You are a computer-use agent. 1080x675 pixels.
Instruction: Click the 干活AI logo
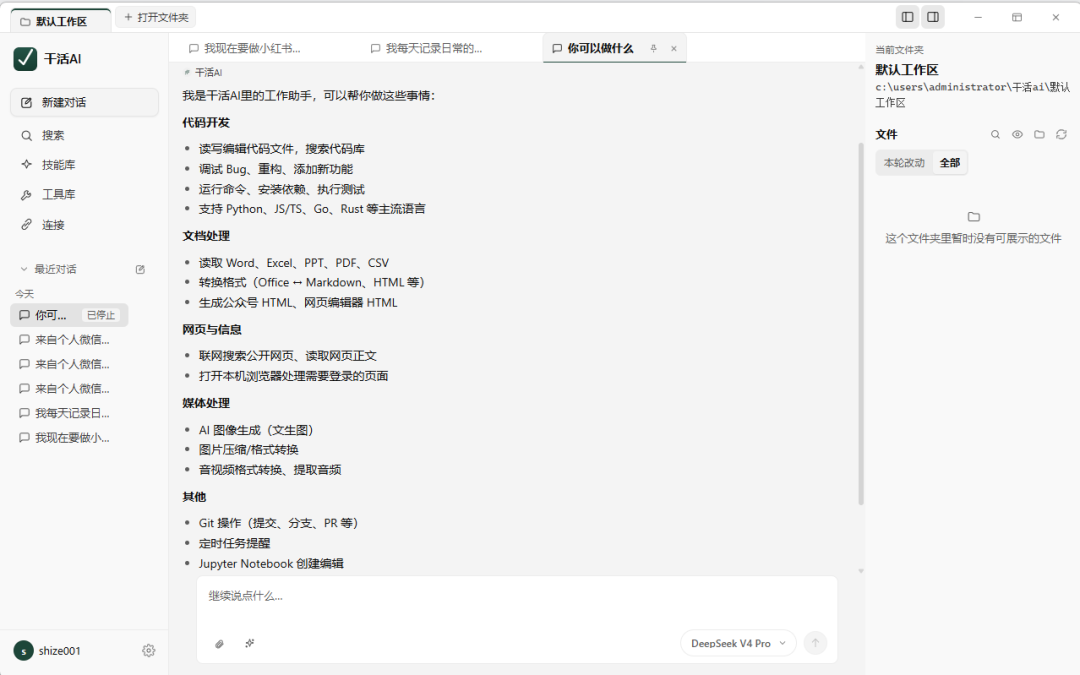pos(25,59)
